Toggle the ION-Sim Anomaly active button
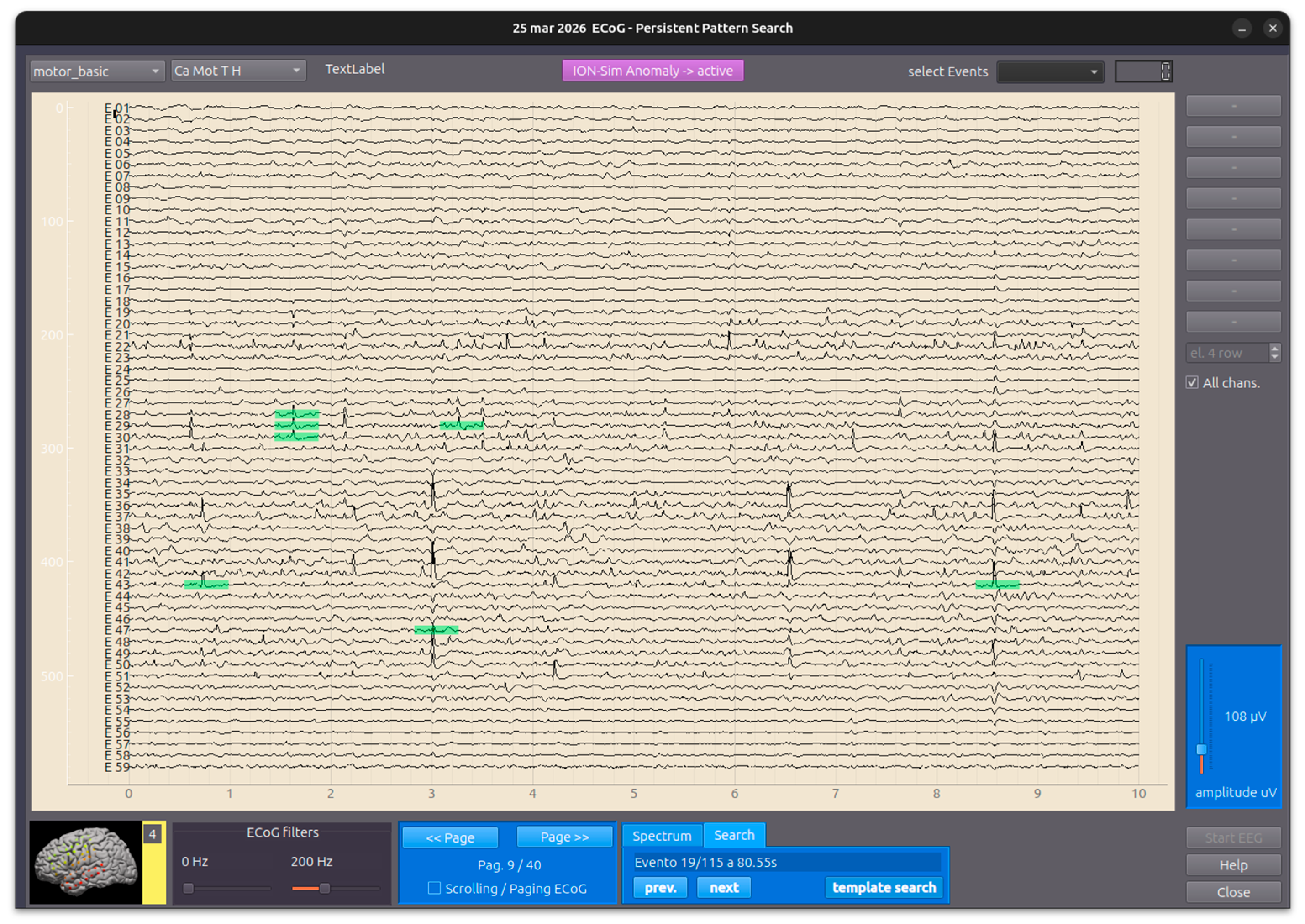Screen dimensions: 1305x924 coord(652,71)
